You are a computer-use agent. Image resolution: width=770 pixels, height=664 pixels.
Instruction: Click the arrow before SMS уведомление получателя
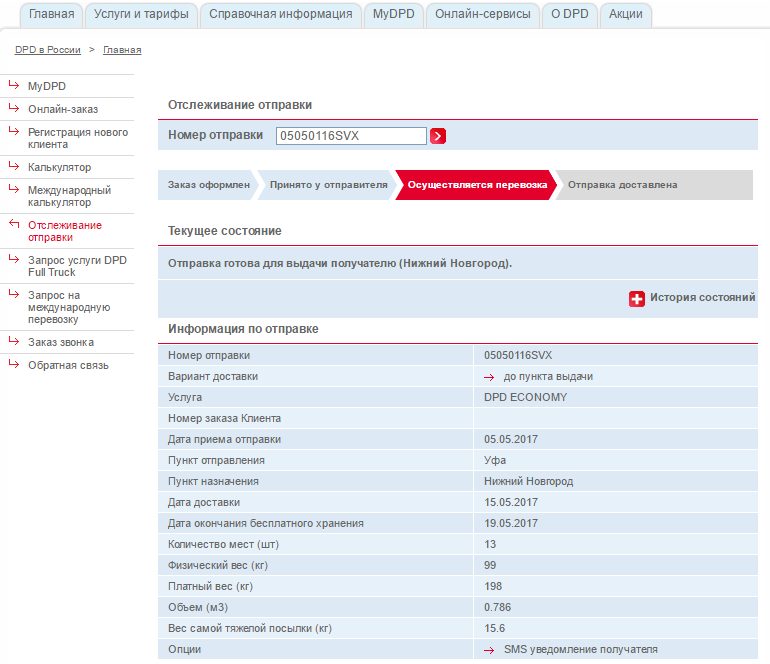coord(489,650)
